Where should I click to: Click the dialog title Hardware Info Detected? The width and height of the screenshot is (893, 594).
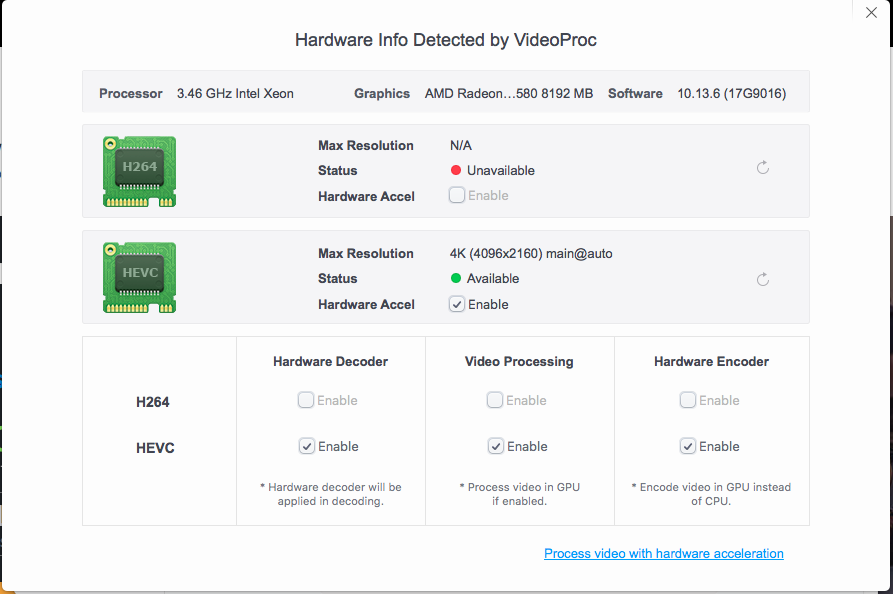(446, 40)
